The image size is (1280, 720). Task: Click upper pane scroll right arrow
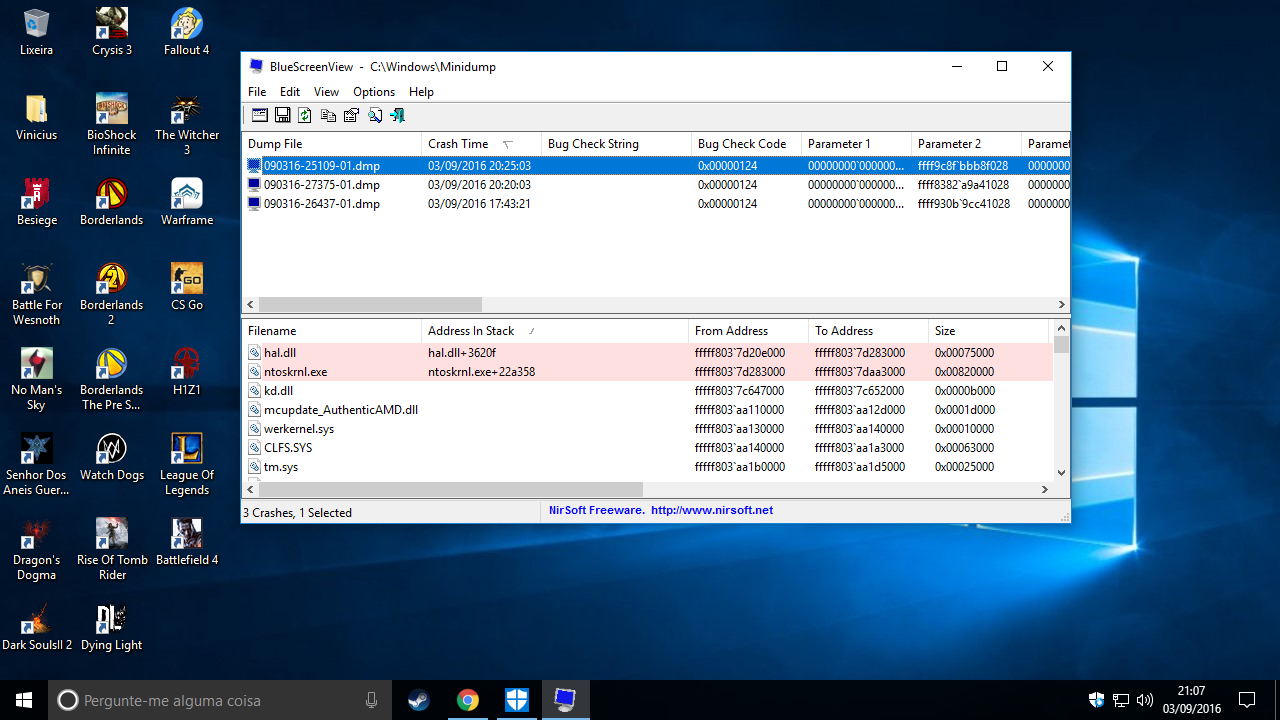(x=1062, y=304)
